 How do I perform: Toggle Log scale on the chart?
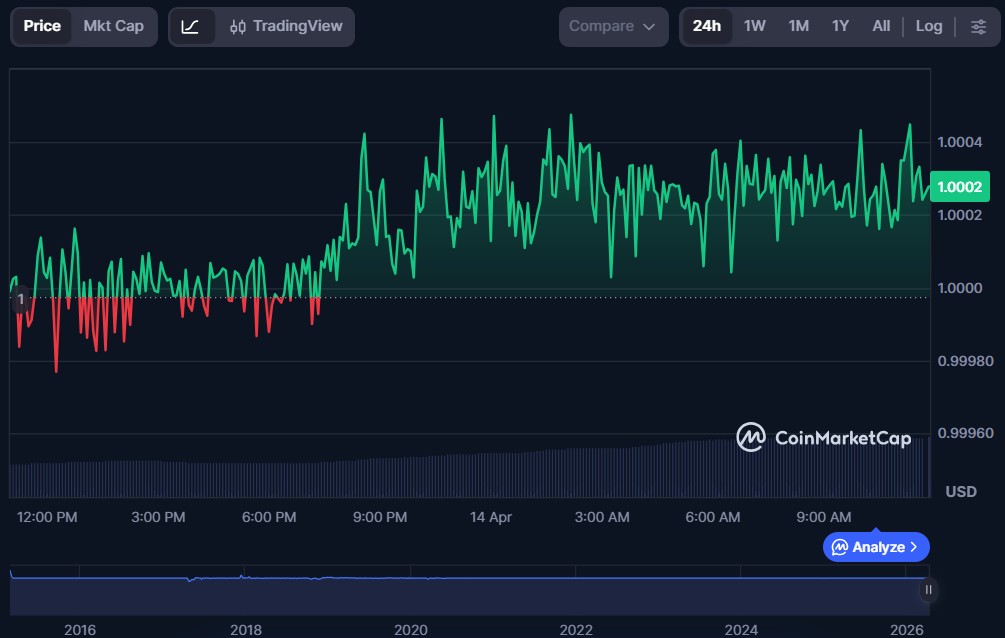929,26
